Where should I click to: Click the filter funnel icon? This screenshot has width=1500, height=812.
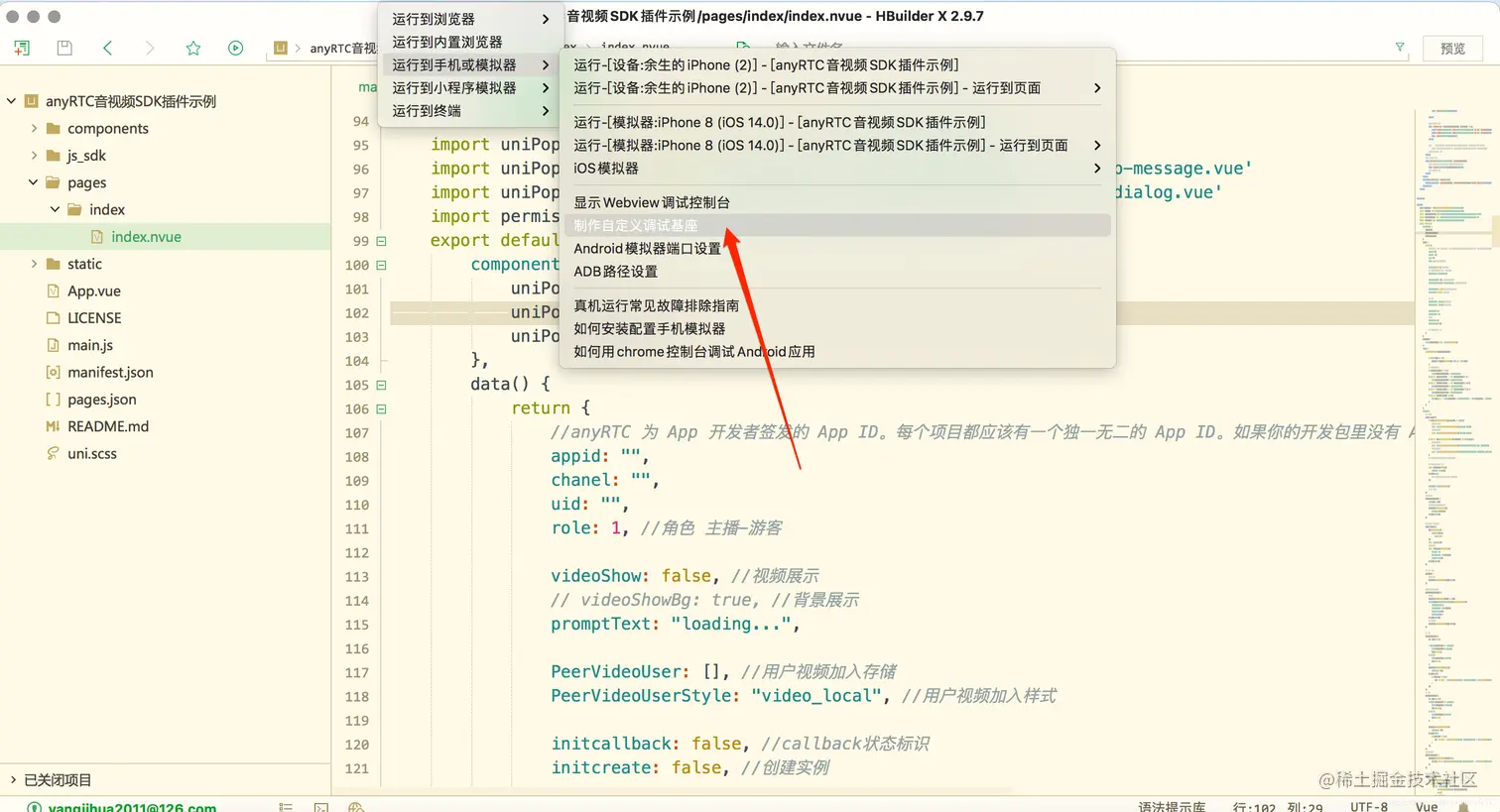click(1400, 47)
